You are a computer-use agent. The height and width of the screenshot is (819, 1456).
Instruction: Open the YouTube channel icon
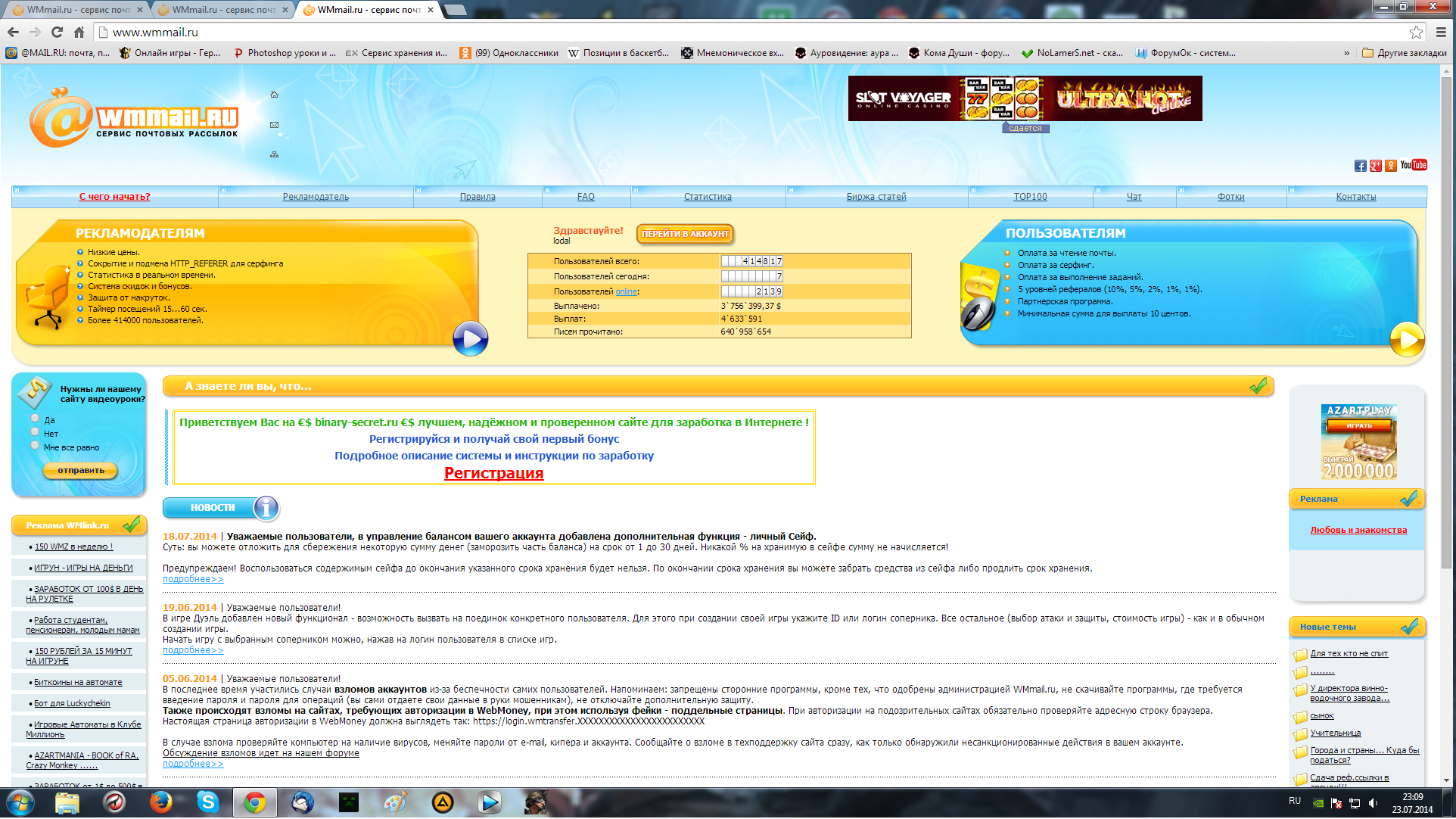coord(1413,165)
